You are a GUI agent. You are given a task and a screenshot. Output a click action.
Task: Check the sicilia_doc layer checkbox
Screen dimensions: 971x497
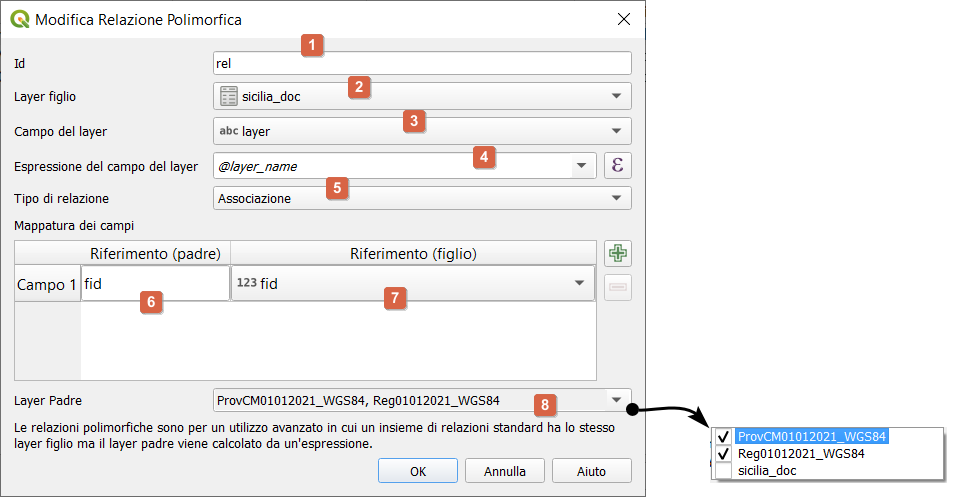click(x=724, y=470)
